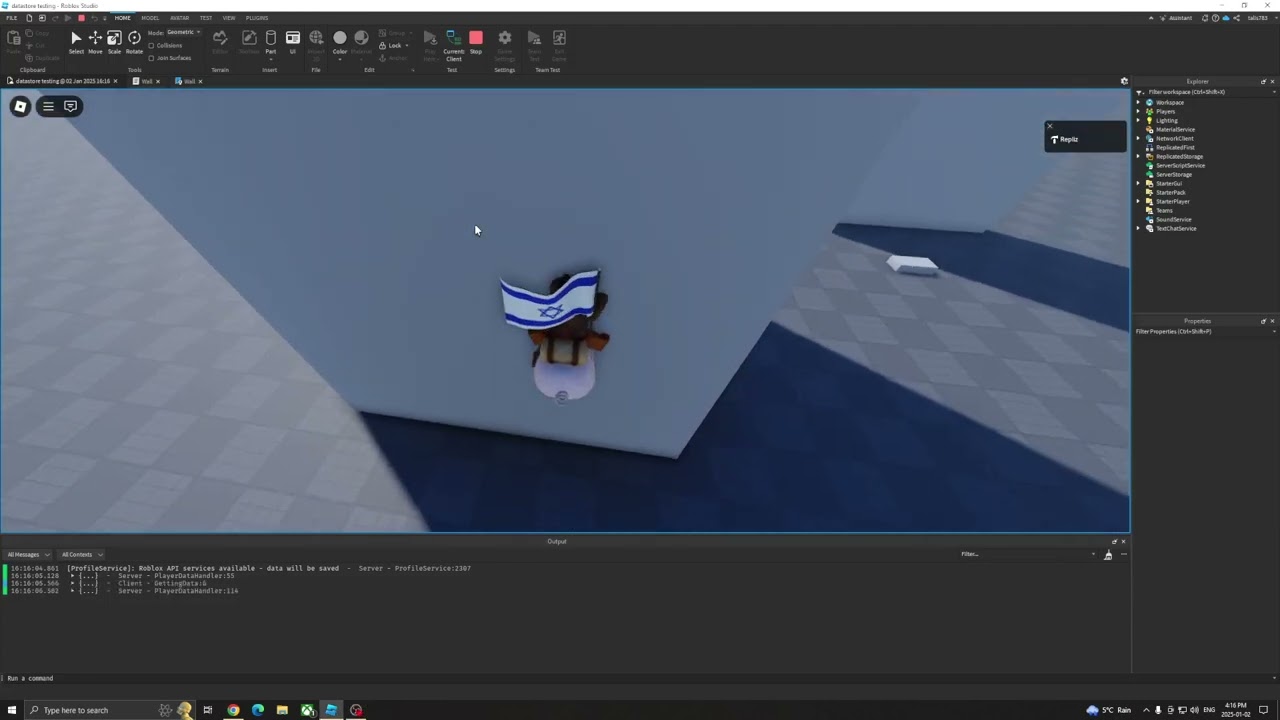Click the ServerStorage icon in Explorer
Image resolution: width=1280 pixels, height=720 pixels.
[x=1149, y=174]
